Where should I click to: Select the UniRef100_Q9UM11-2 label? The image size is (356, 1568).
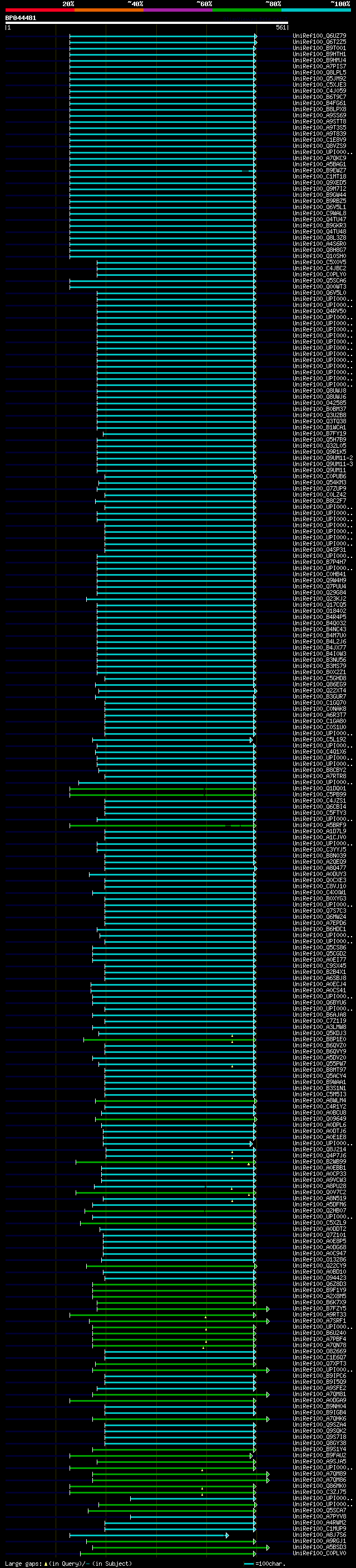[x=323, y=458]
